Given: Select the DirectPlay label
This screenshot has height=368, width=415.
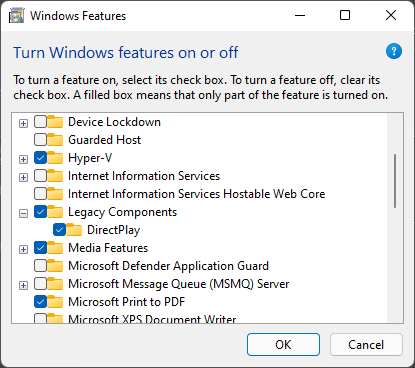Looking at the screenshot, I should (x=114, y=230).
